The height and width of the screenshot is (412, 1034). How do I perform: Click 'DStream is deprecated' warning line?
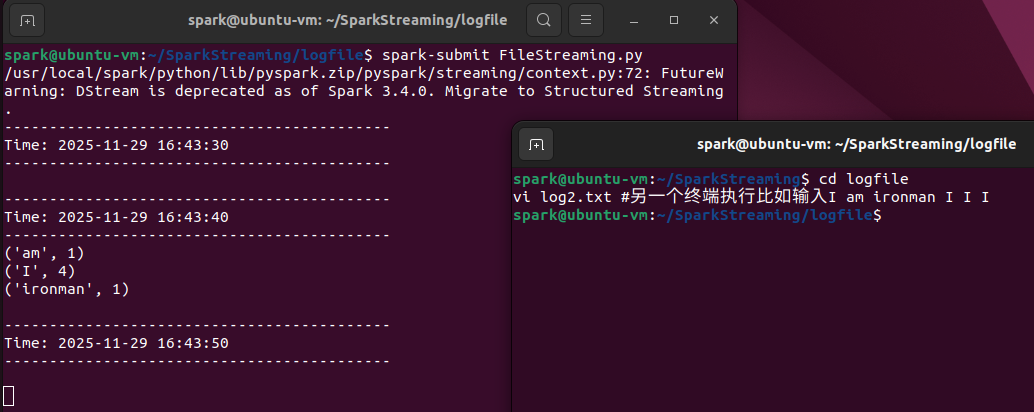[364, 91]
